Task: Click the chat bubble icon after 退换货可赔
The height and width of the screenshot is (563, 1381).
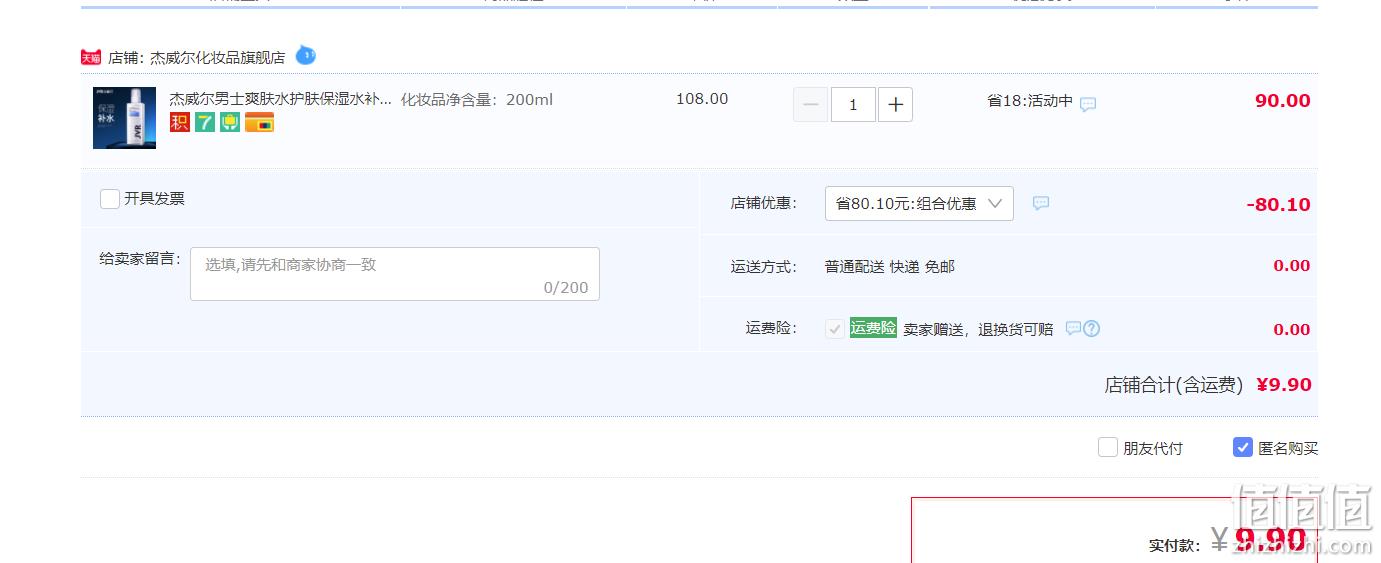Action: click(1073, 328)
